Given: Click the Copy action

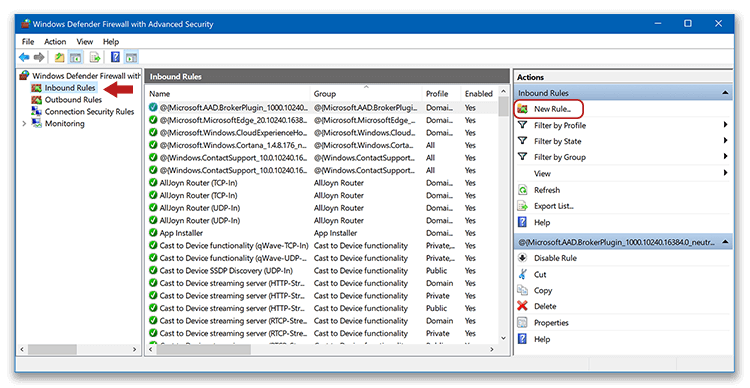Looking at the screenshot, I should [x=543, y=290].
